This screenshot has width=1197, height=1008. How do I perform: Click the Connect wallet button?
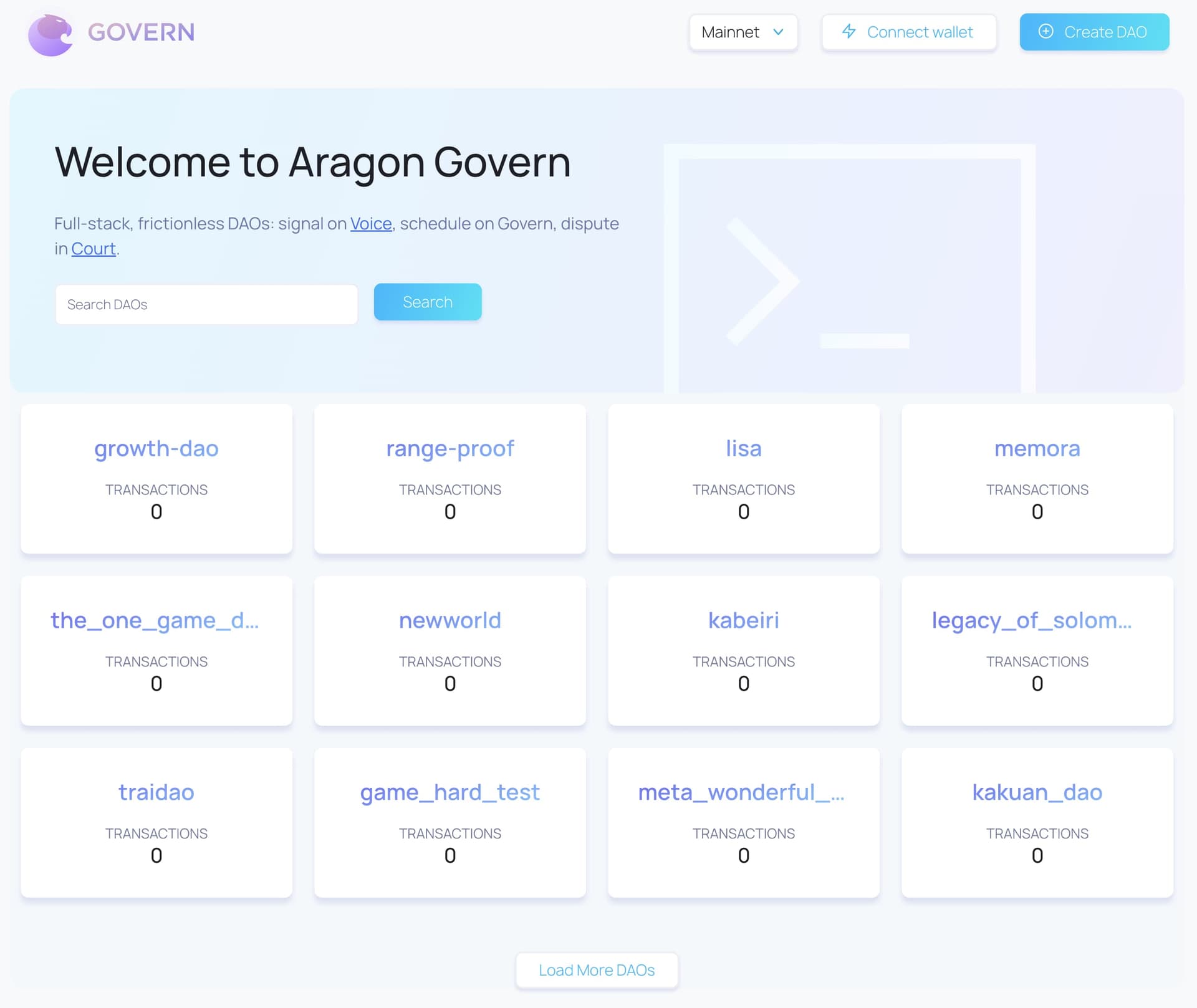pyautogui.click(x=908, y=32)
